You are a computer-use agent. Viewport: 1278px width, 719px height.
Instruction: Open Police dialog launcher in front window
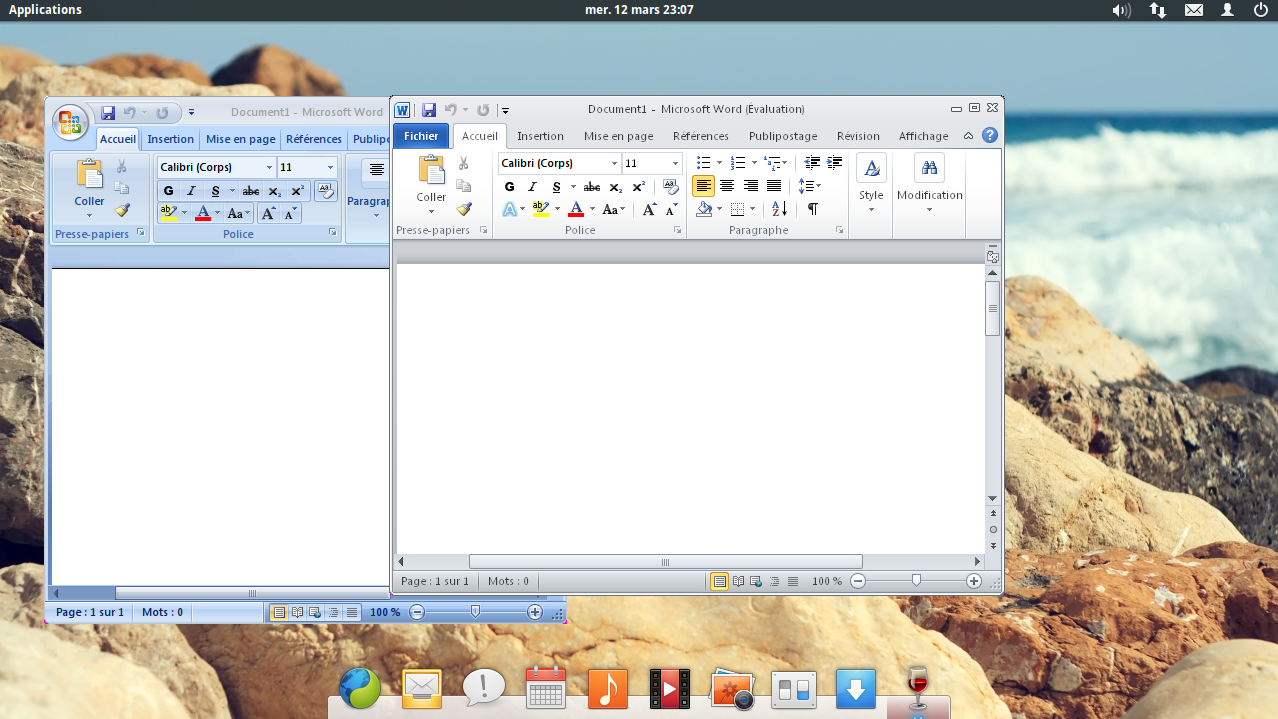(677, 230)
